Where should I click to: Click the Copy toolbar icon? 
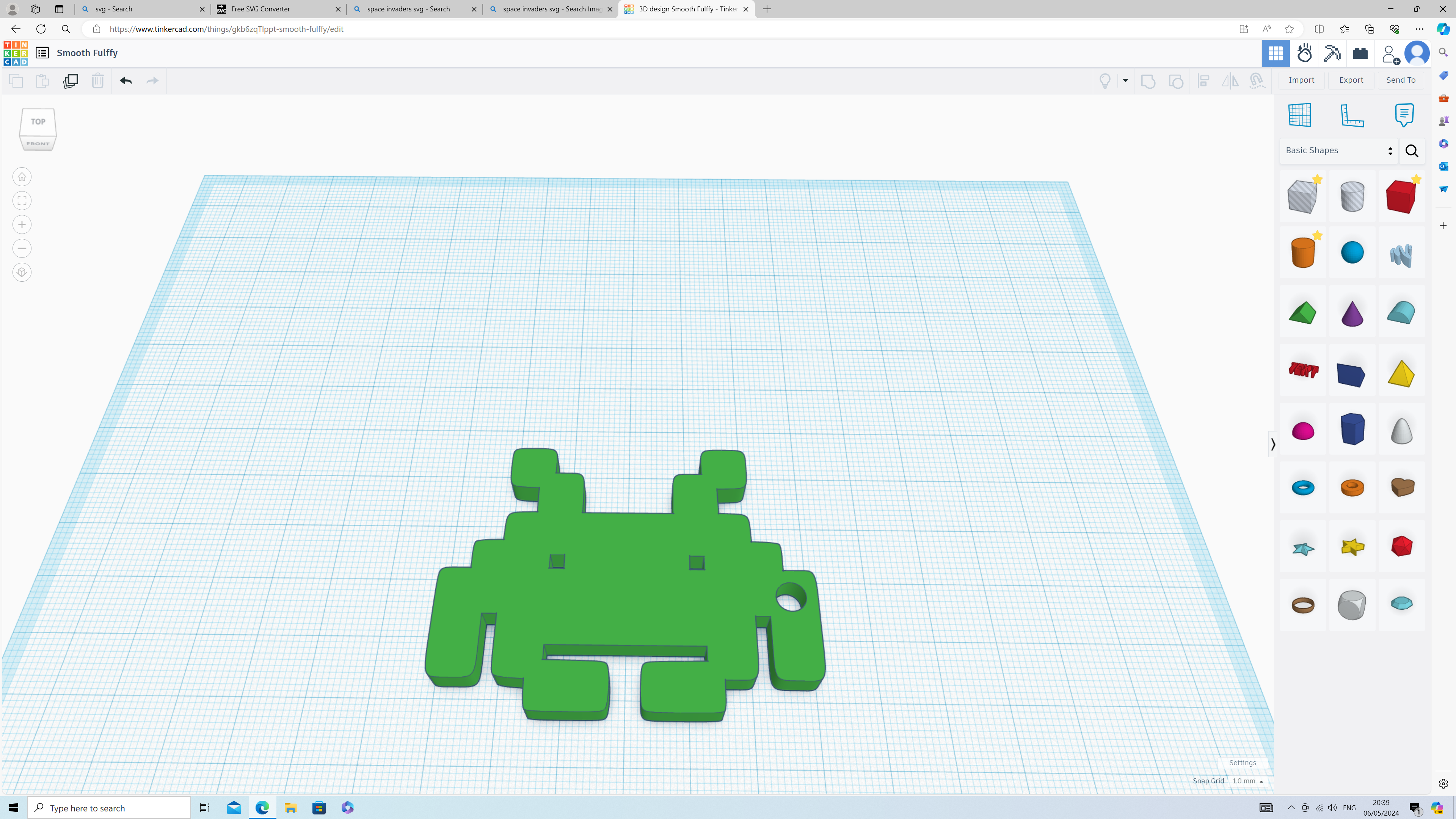tap(16, 80)
